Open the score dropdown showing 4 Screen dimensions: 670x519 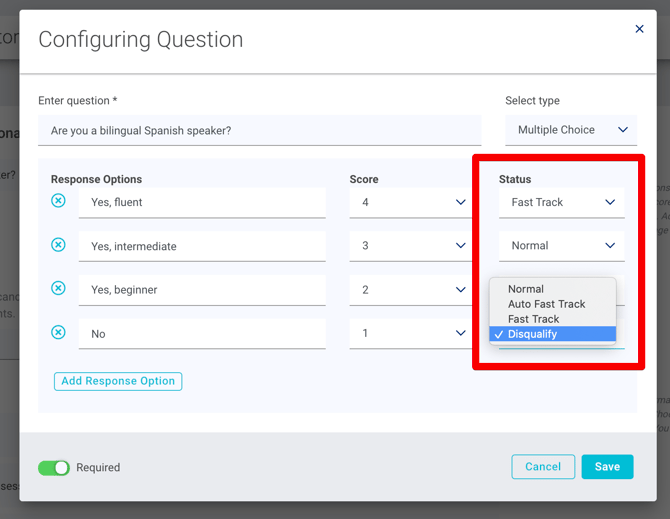[412, 202]
